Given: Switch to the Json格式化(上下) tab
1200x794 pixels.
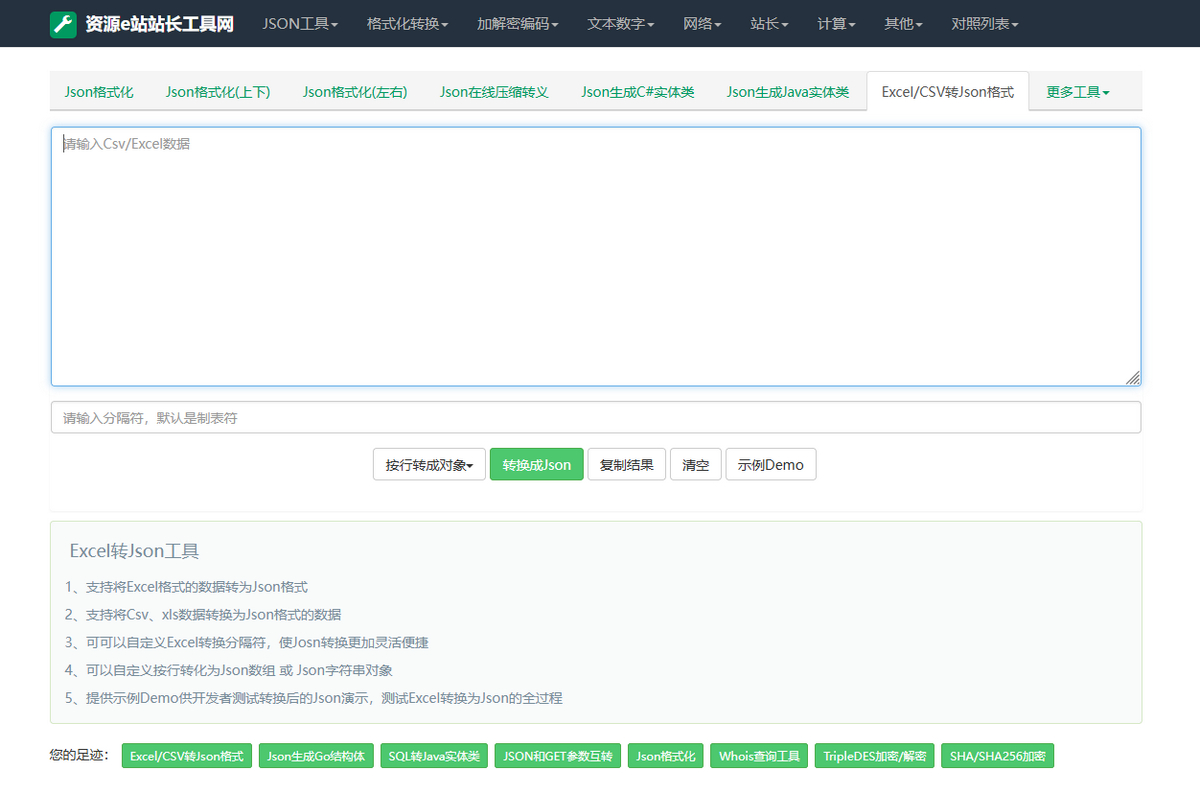Looking at the screenshot, I should pyautogui.click(x=218, y=92).
